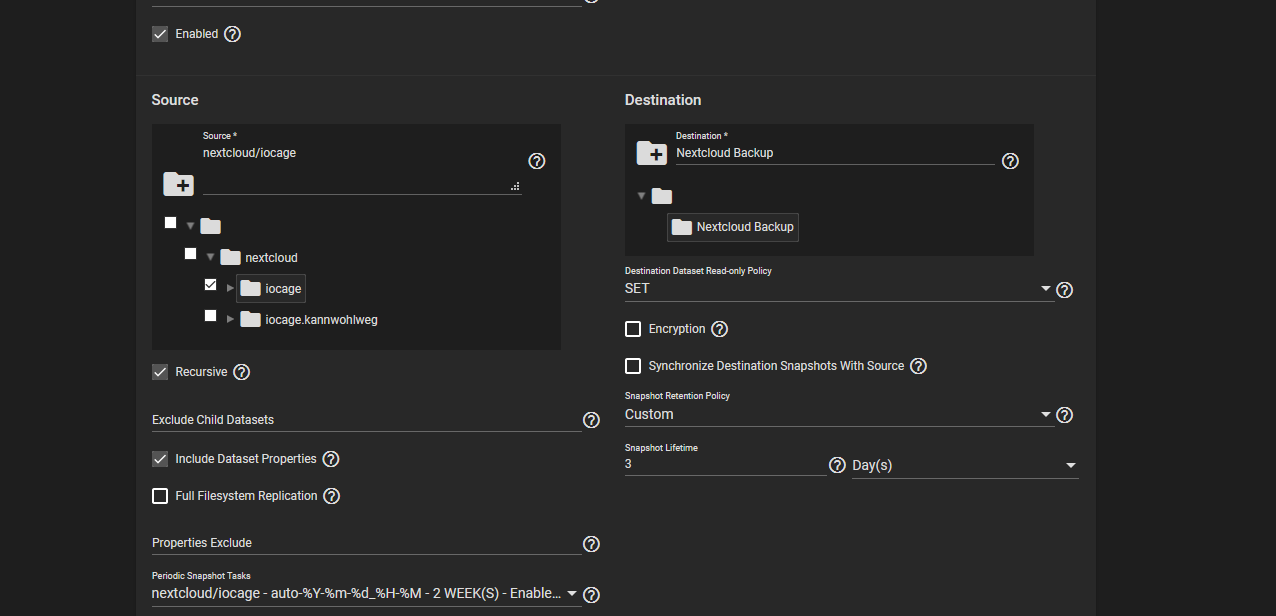The image size is (1276, 616).
Task: Click the Source path text area
Action: click(x=362, y=169)
